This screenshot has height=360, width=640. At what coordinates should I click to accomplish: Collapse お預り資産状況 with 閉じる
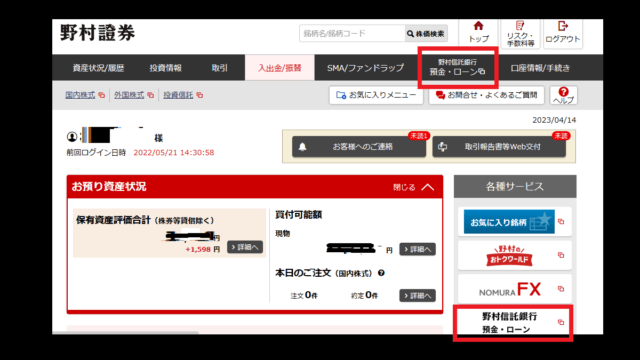pos(413,187)
